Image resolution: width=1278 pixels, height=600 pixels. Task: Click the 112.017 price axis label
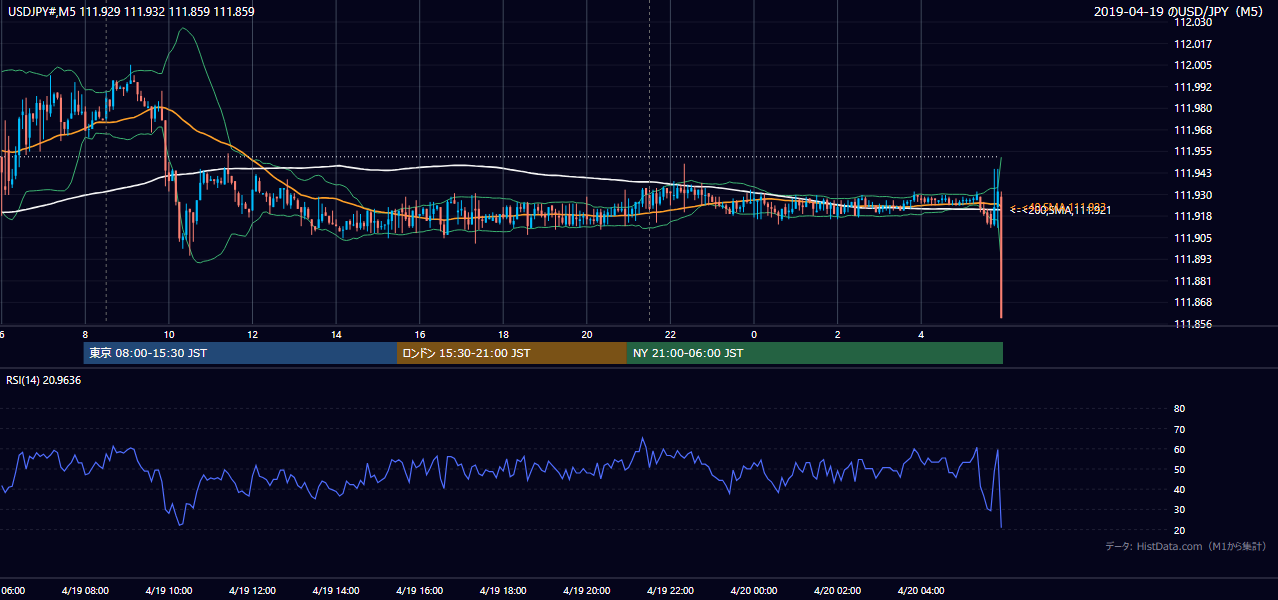coord(1194,44)
